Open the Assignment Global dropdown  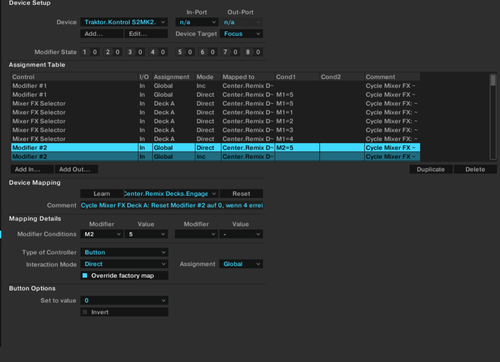tap(241, 264)
